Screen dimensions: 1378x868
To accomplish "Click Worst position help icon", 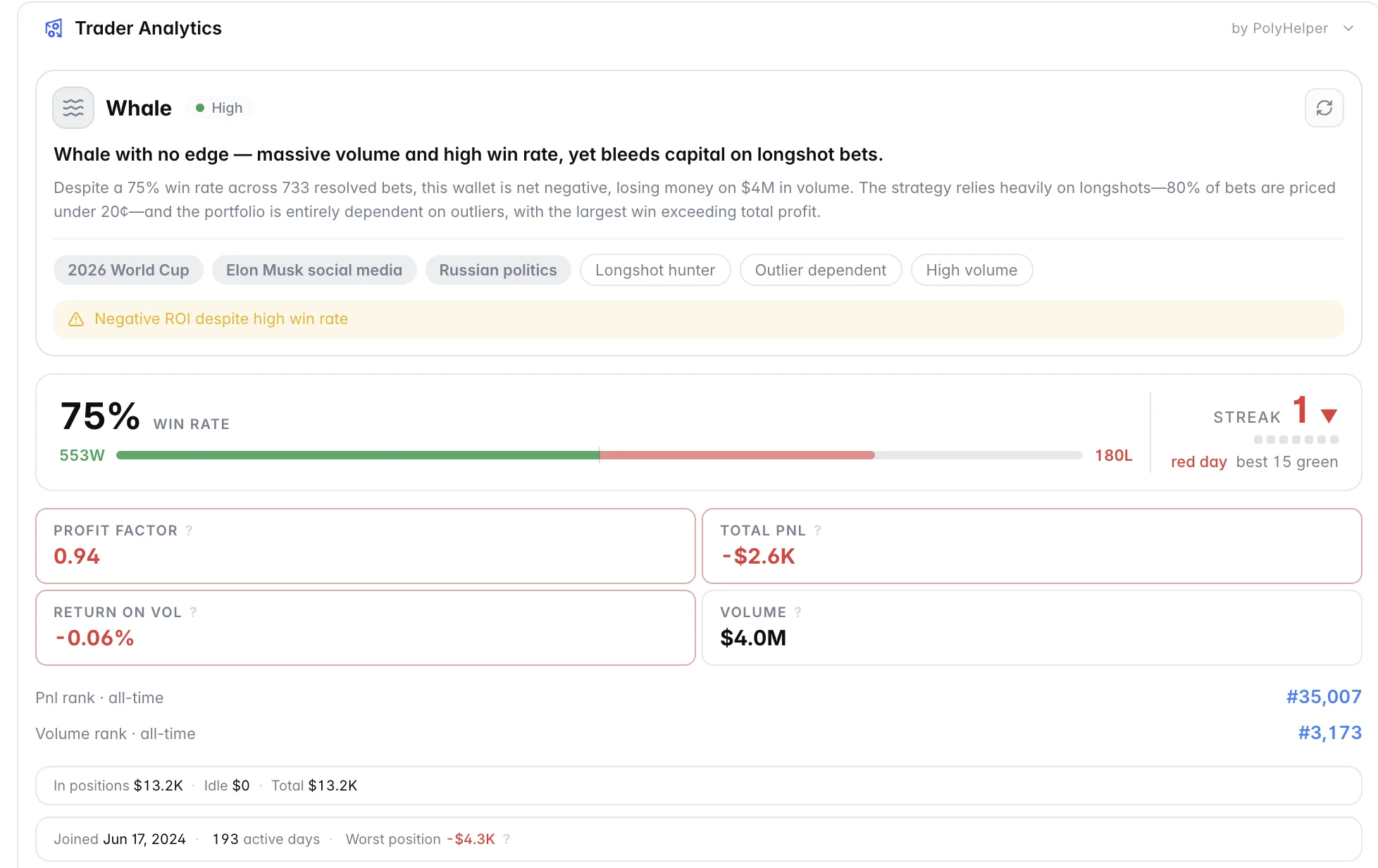I will [507, 839].
